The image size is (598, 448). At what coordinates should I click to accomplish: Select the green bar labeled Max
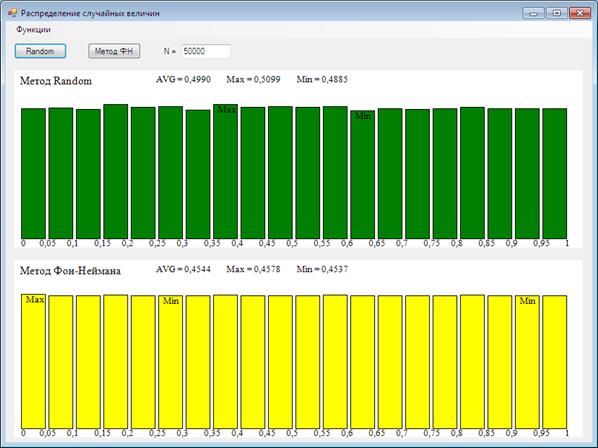(225, 171)
